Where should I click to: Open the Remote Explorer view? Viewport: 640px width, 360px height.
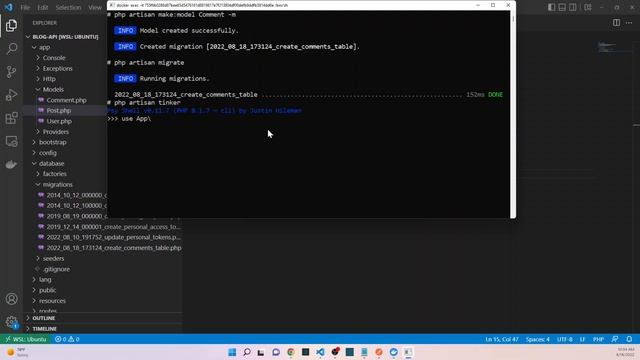(11, 141)
